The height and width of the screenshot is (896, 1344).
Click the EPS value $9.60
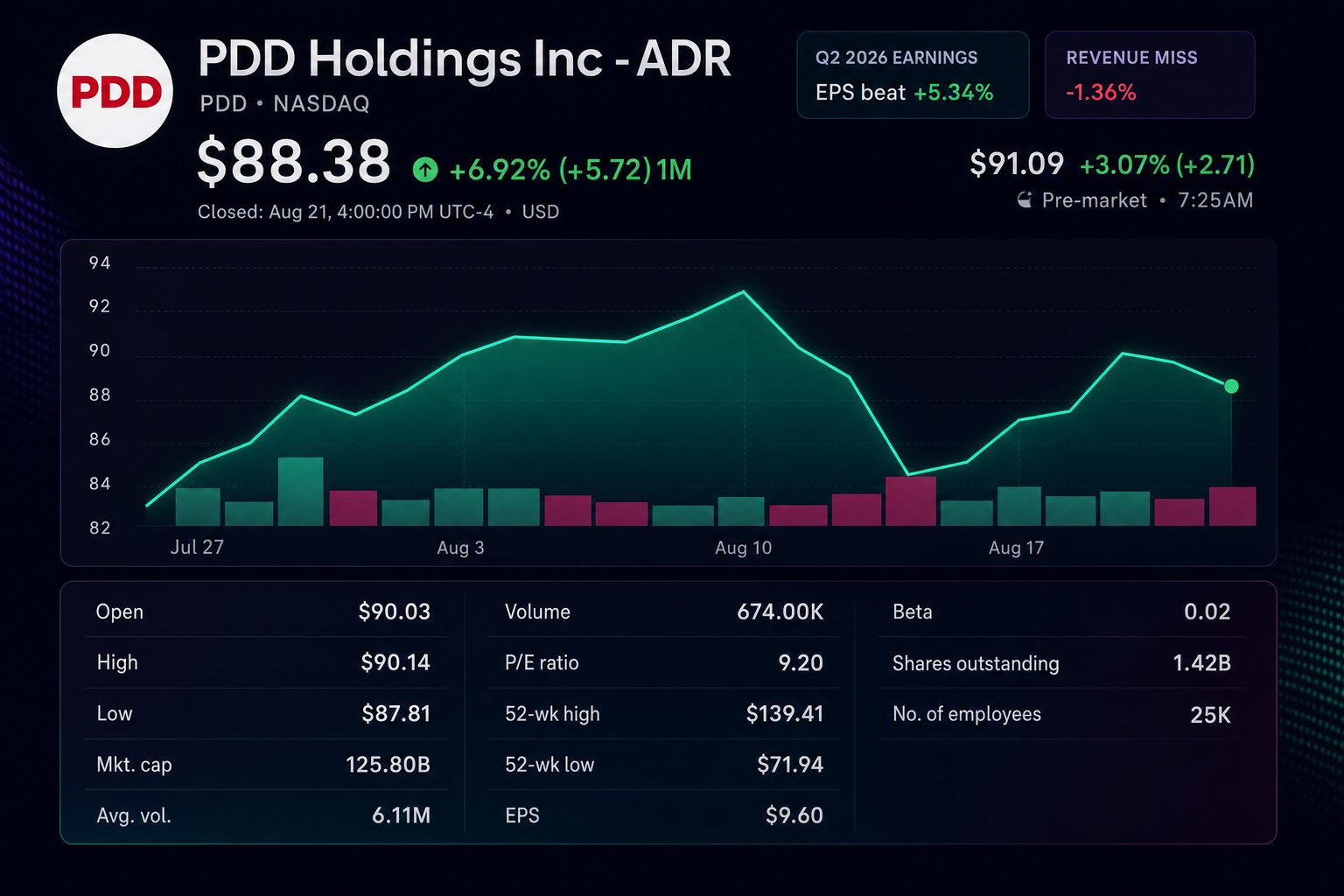[x=794, y=815]
